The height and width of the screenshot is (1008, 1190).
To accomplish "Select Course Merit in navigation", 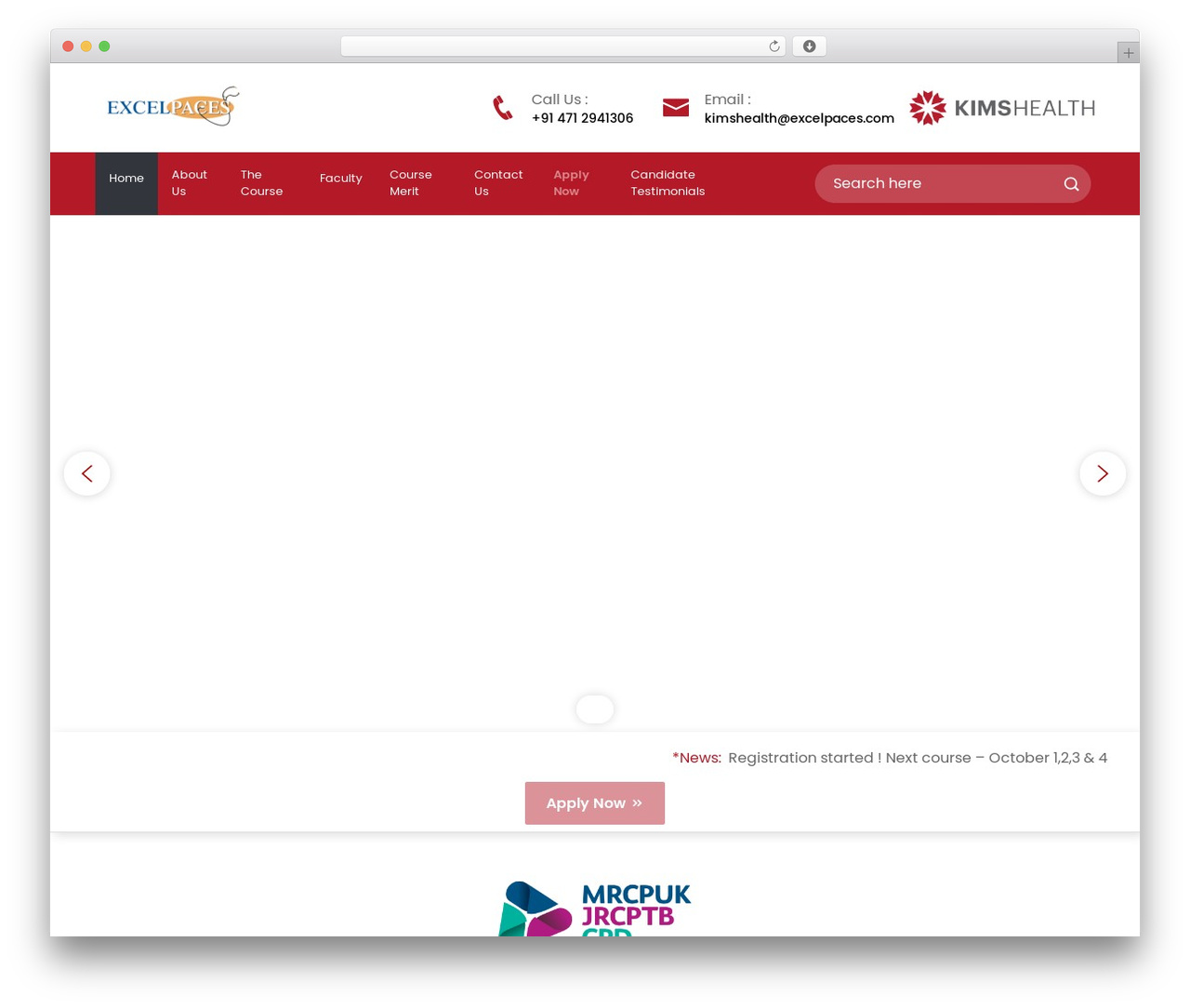I will pos(411,183).
